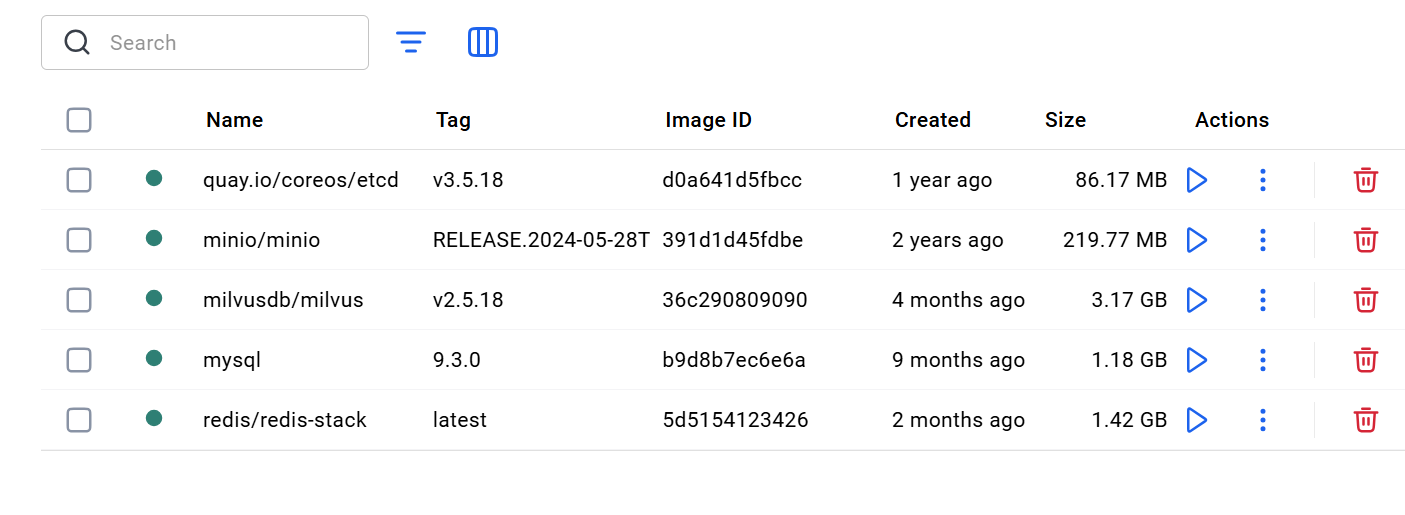
Task: Click the 2 years ago cell
Action: (x=948, y=240)
